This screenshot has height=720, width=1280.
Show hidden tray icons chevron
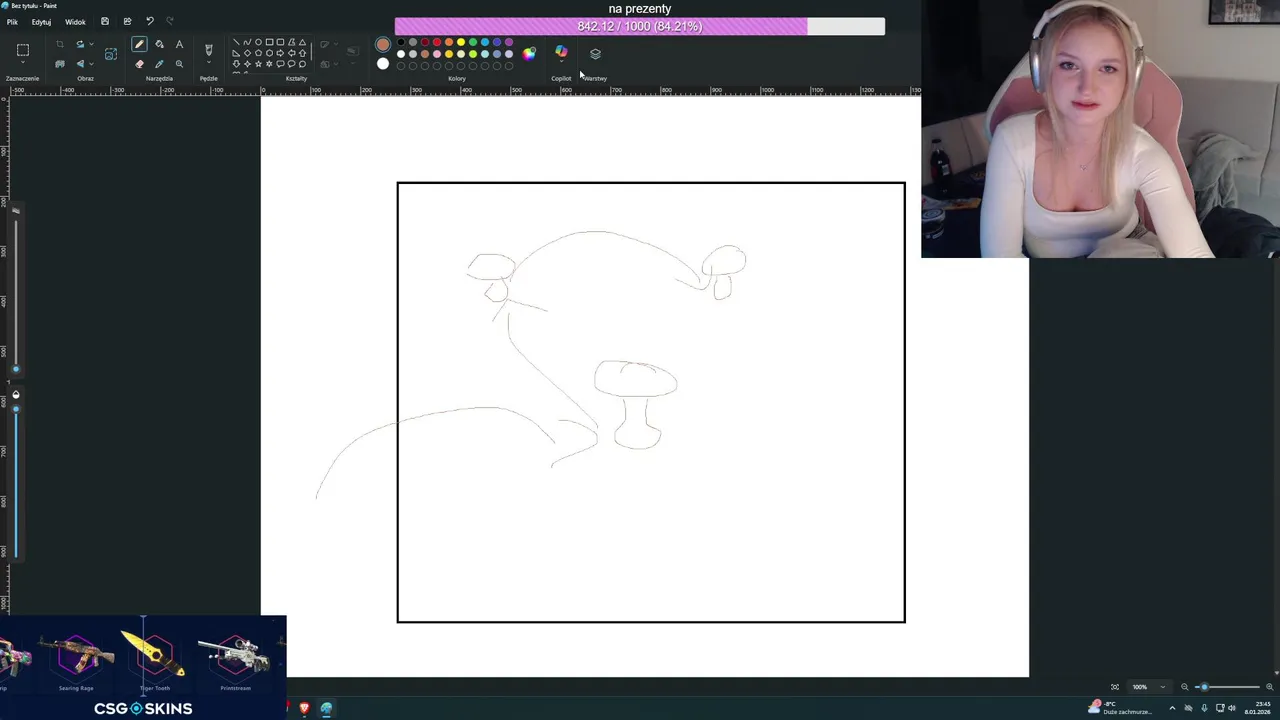pyautogui.click(x=1172, y=708)
